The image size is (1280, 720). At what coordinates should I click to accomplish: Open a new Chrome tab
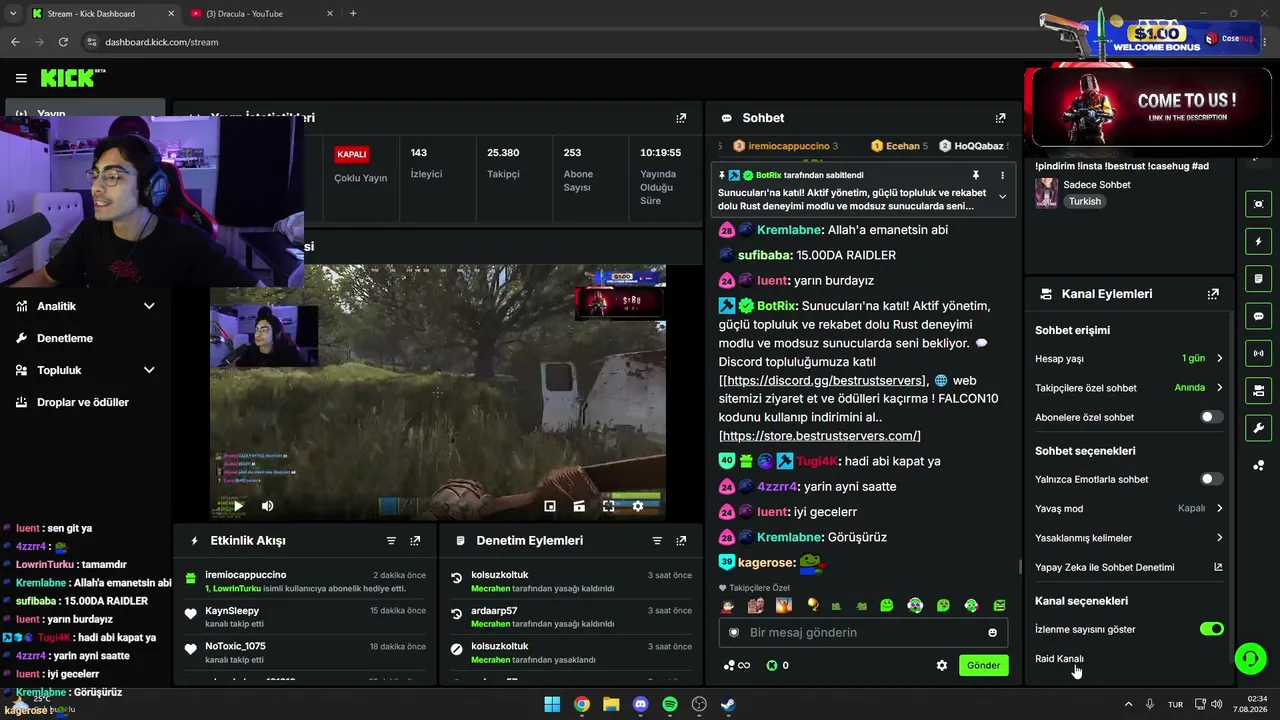click(353, 14)
